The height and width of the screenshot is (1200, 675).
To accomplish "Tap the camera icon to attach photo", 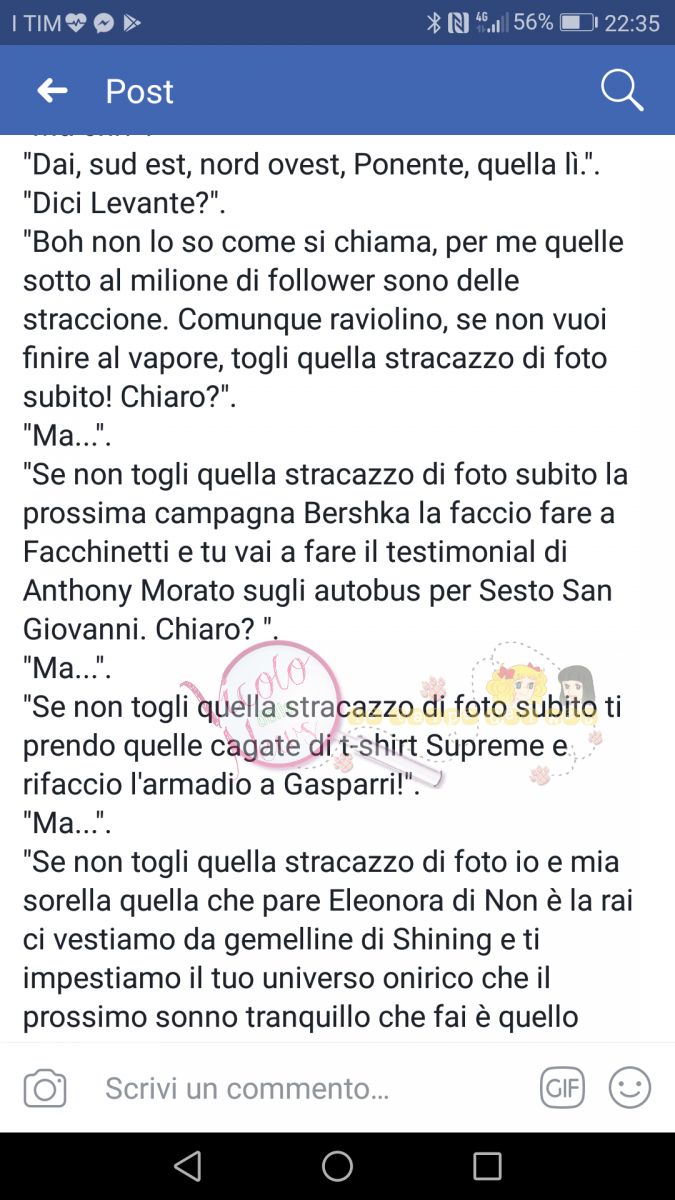I will [45, 1088].
